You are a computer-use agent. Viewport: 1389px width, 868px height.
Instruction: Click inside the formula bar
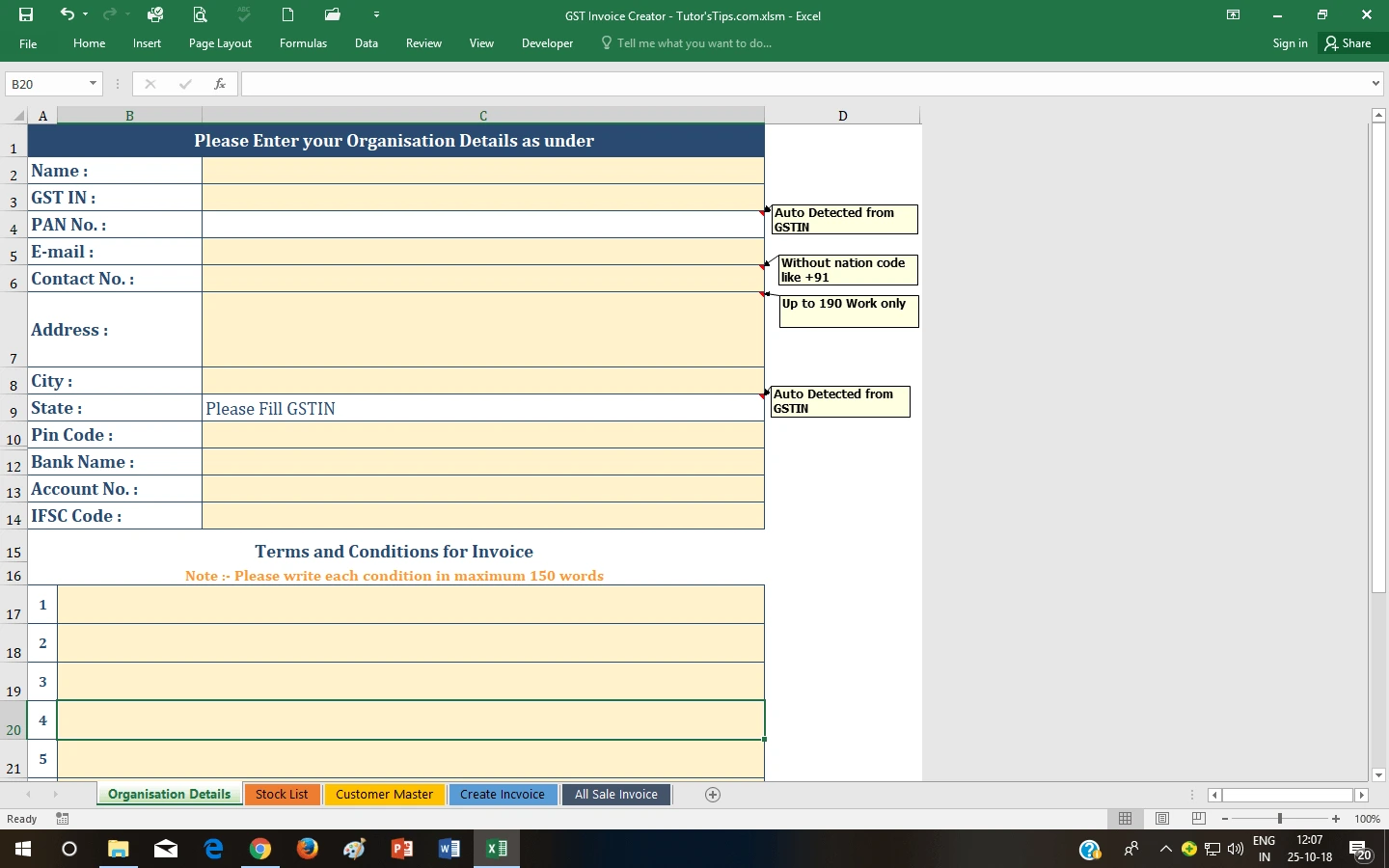[x=804, y=84]
